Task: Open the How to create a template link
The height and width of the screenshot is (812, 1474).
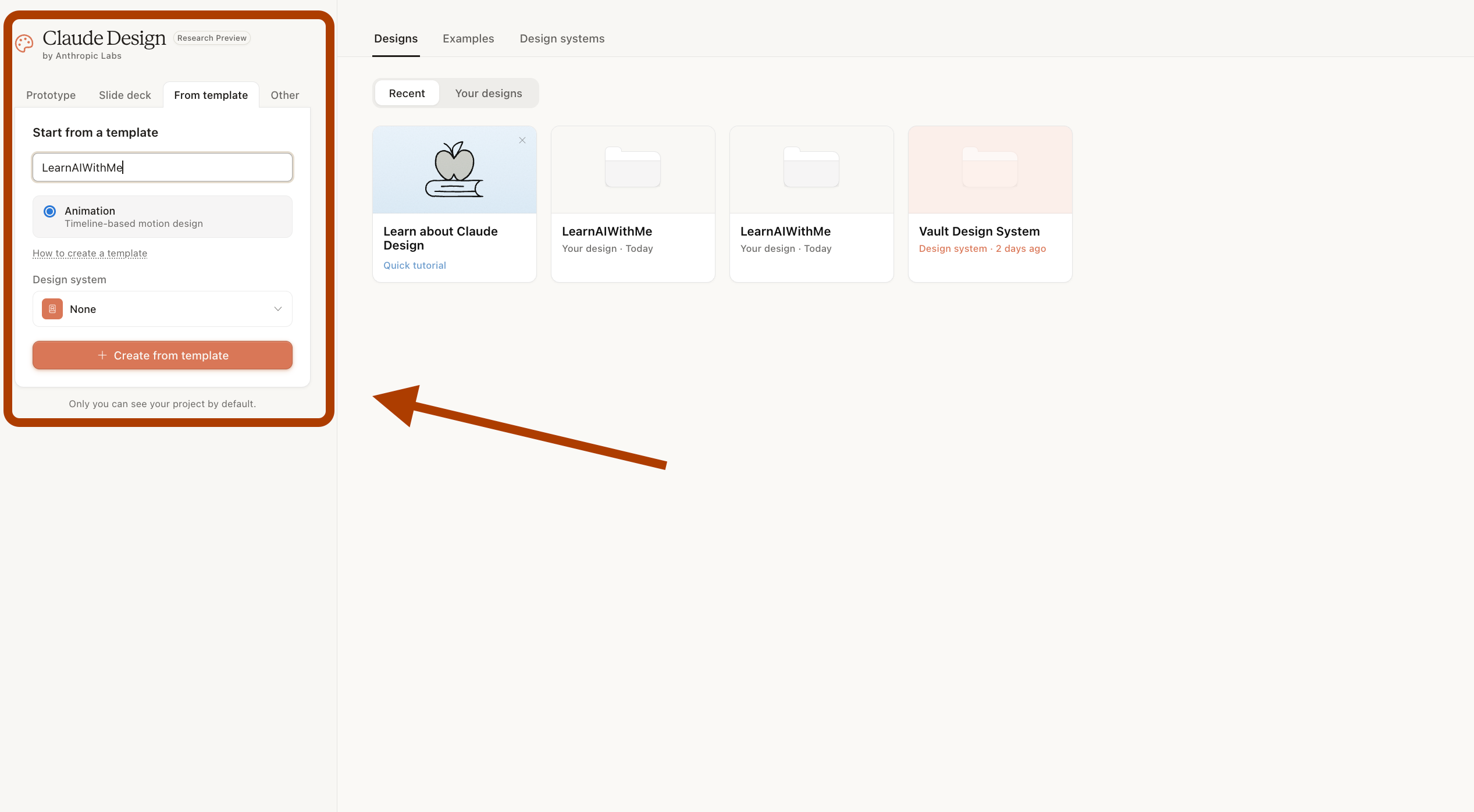Action: (90, 253)
